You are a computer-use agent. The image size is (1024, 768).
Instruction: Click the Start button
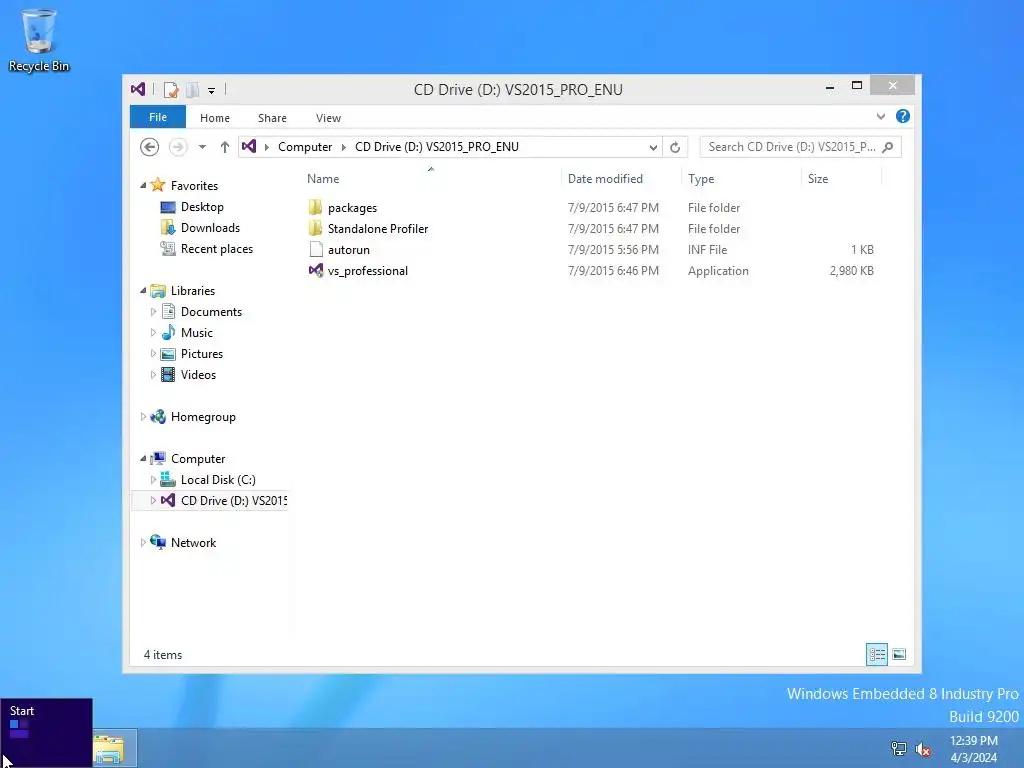46,733
